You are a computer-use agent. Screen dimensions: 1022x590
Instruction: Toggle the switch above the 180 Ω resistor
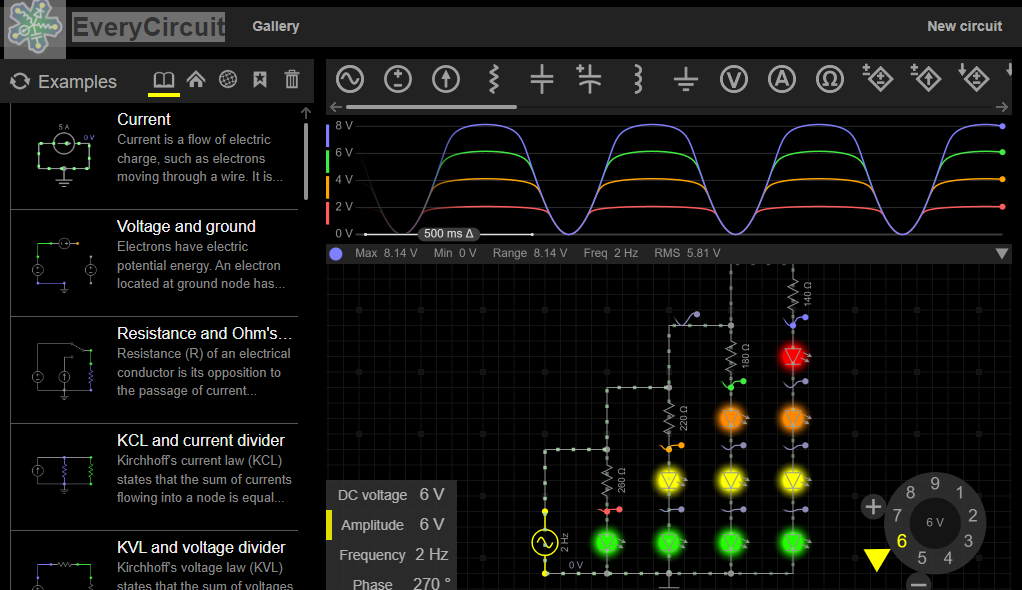tap(685, 319)
